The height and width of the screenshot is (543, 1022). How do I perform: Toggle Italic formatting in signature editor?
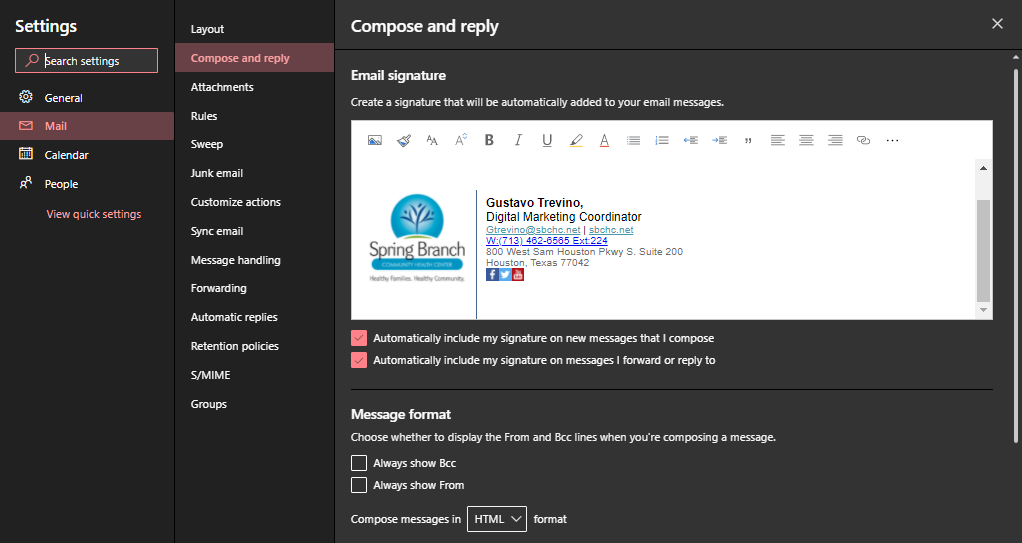[x=518, y=141]
